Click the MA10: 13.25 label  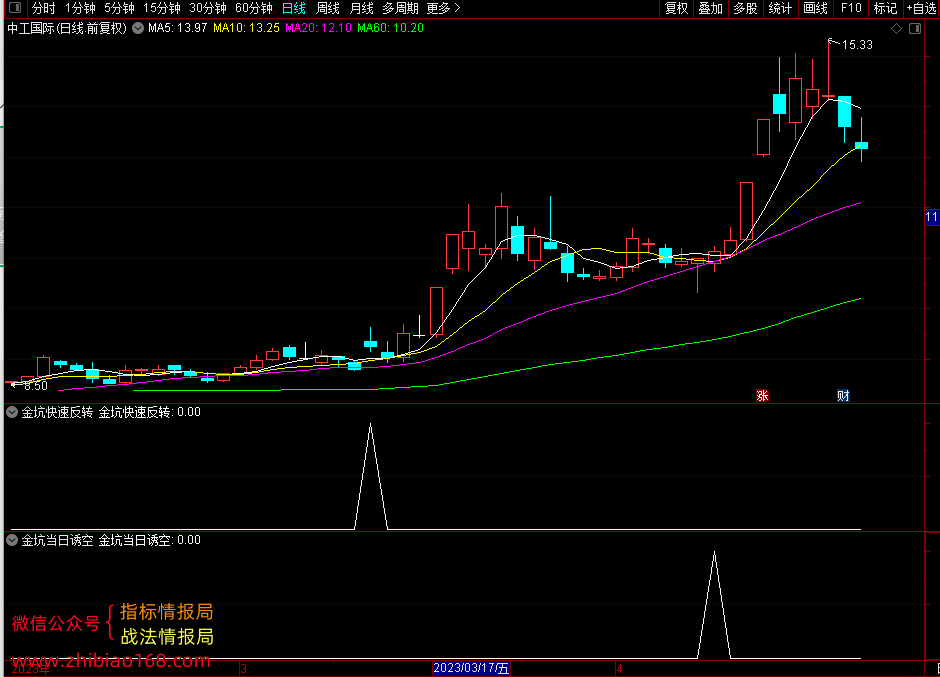246,28
